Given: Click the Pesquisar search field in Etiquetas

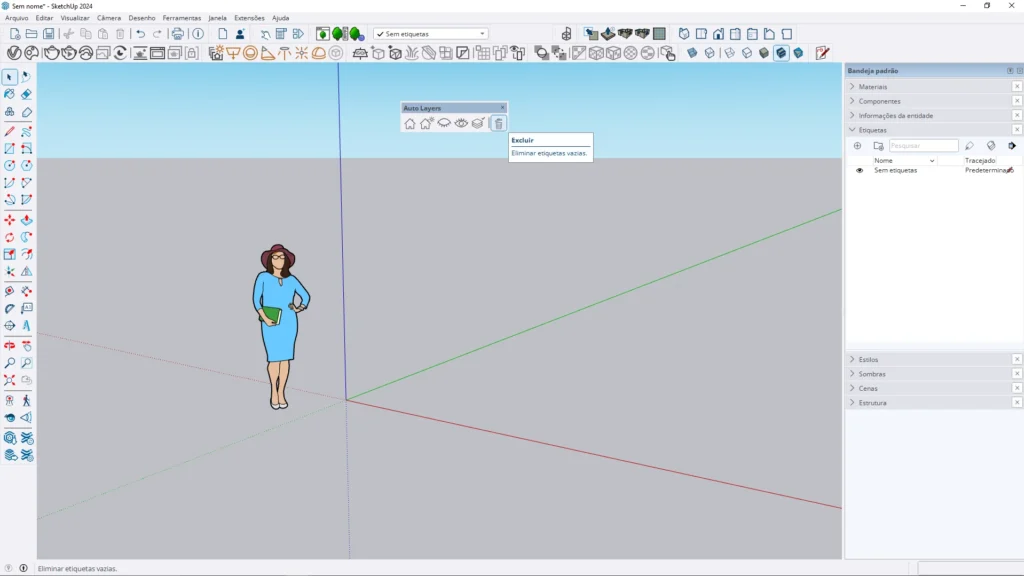Looking at the screenshot, I should click(923, 146).
